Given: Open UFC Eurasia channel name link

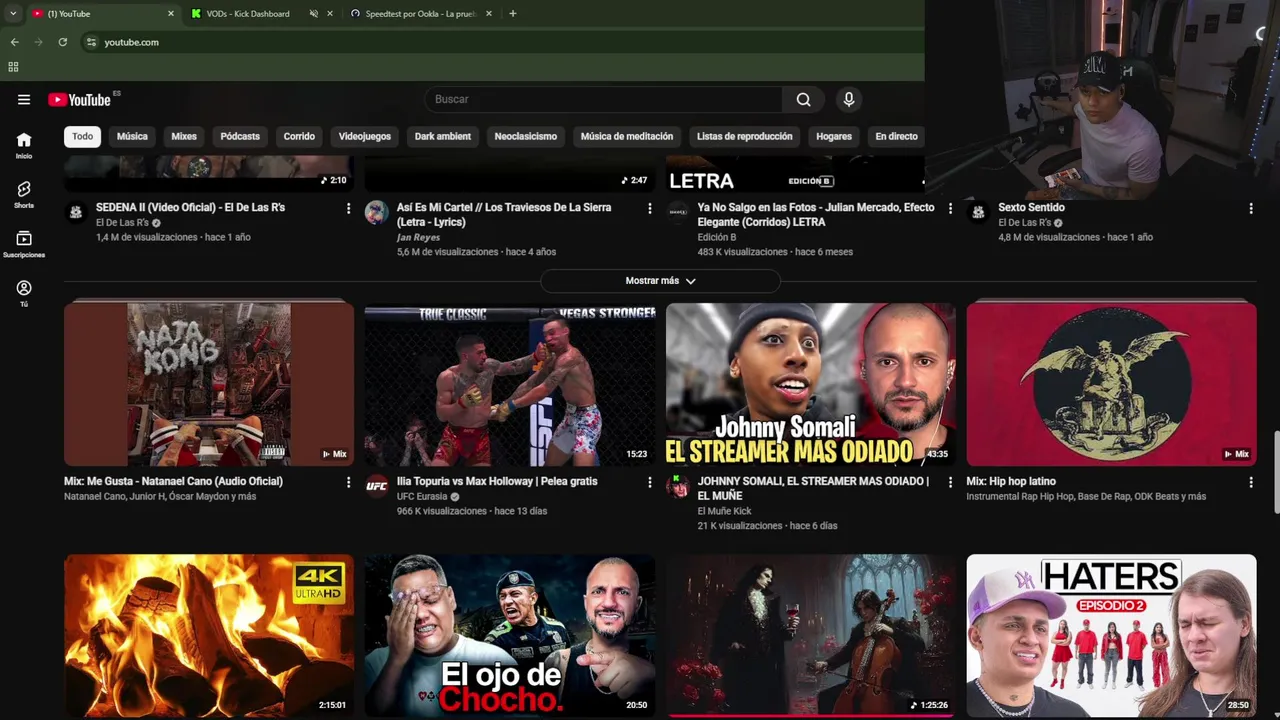Looking at the screenshot, I should [x=422, y=497].
